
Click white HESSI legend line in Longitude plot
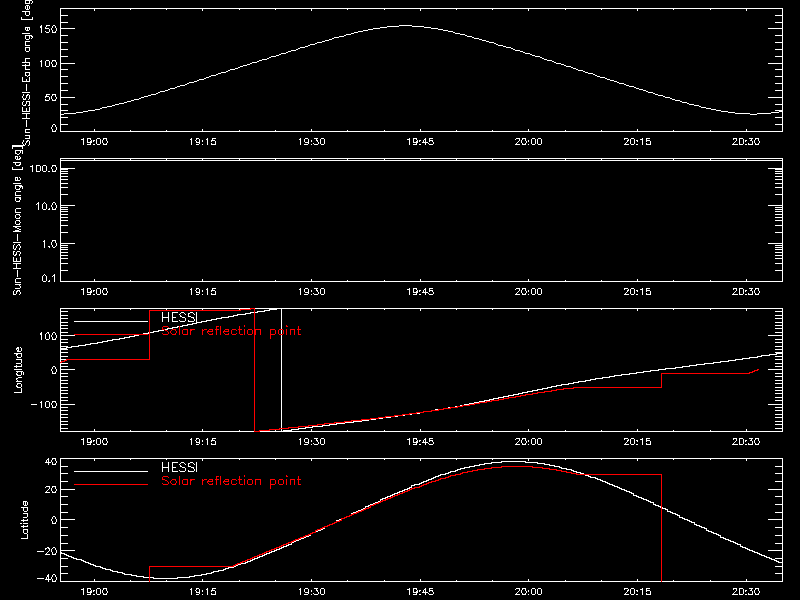(111, 321)
